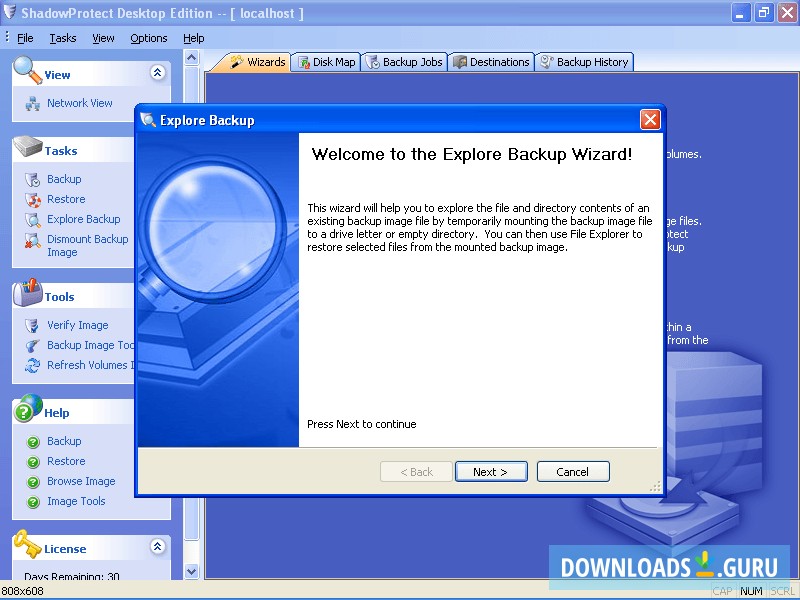Image resolution: width=800 pixels, height=600 pixels.
Task: Click sidebar scrollbar up arrow
Action: pos(191,58)
